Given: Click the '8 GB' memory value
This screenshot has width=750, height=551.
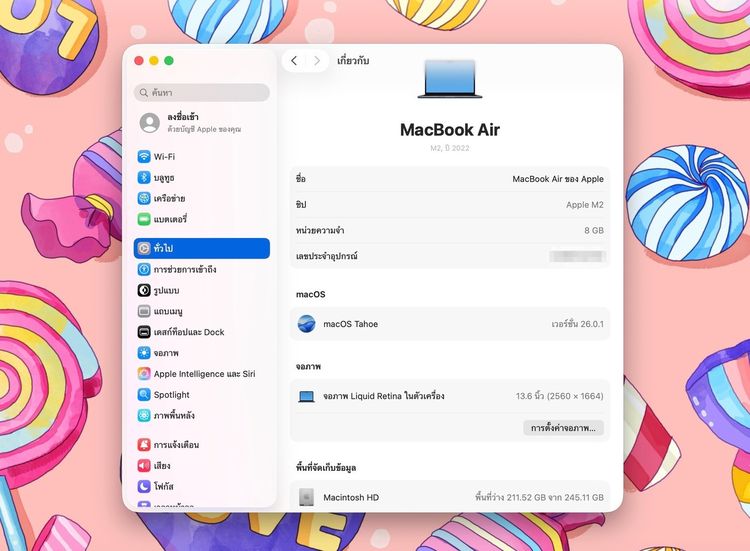Looking at the screenshot, I should [x=594, y=230].
